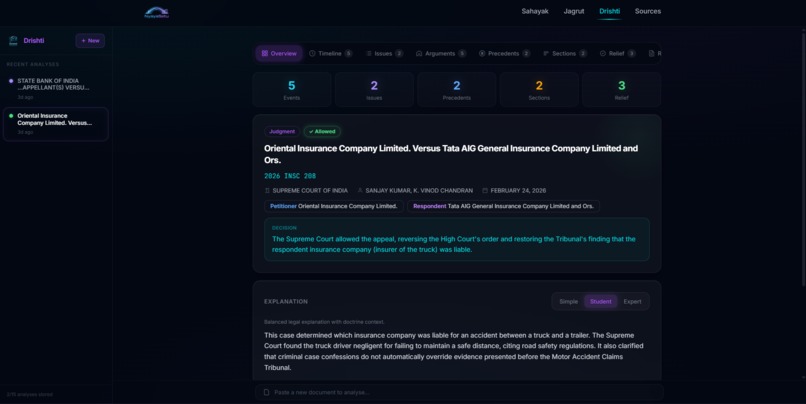Open State Bank of India analysis

click(56, 88)
